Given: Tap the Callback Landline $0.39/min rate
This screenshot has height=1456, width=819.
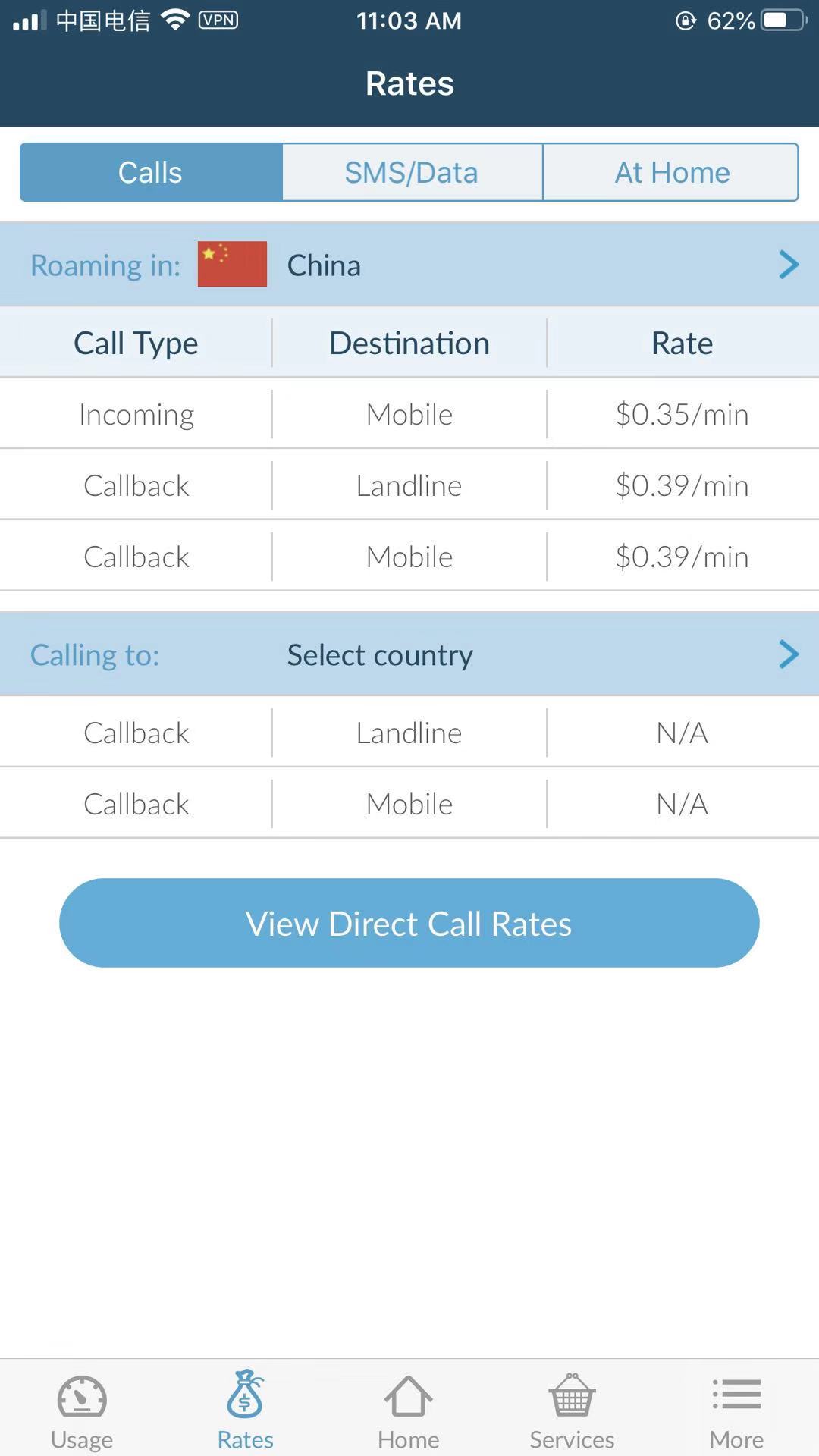Looking at the screenshot, I should [682, 486].
